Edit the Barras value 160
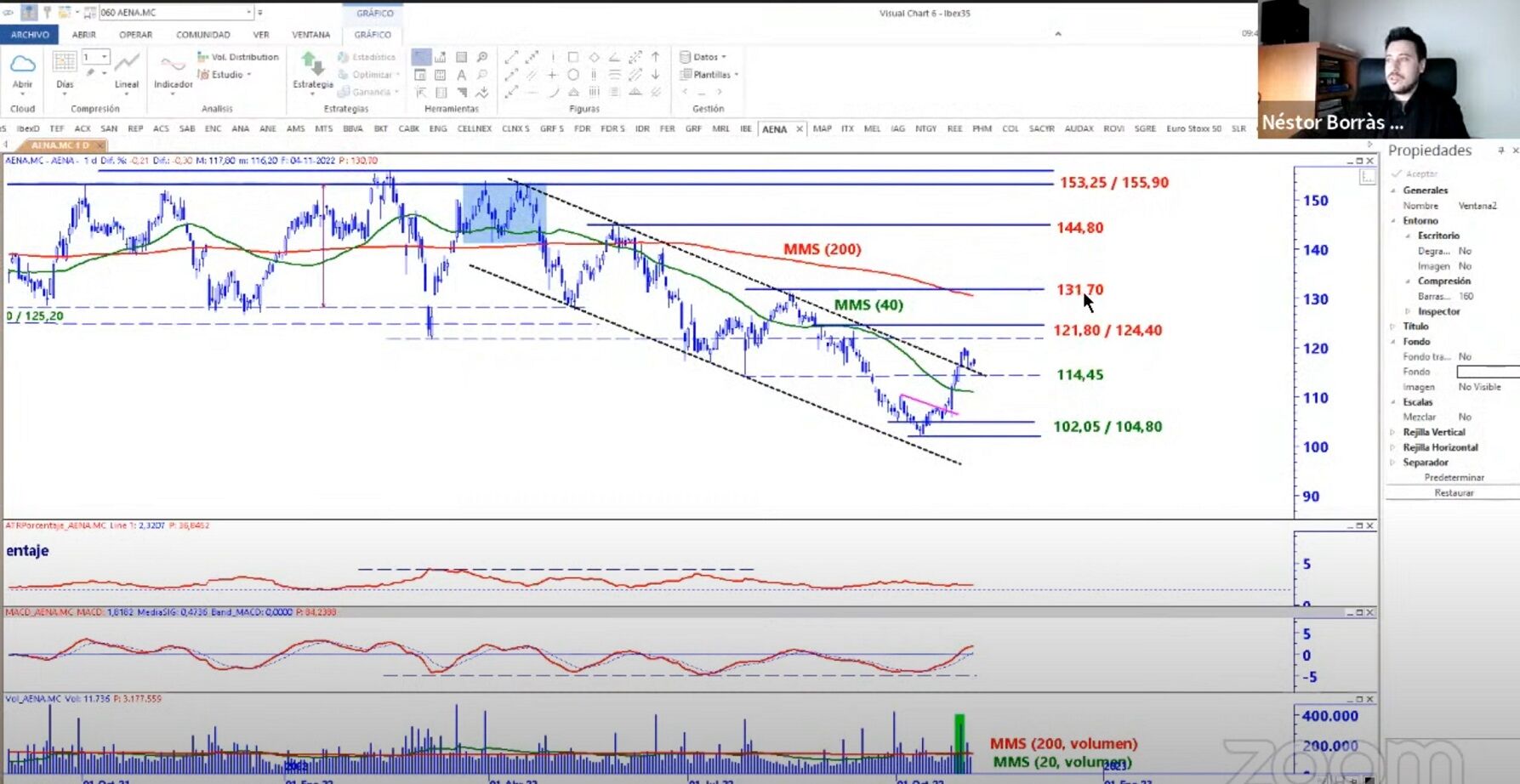 tap(1466, 297)
